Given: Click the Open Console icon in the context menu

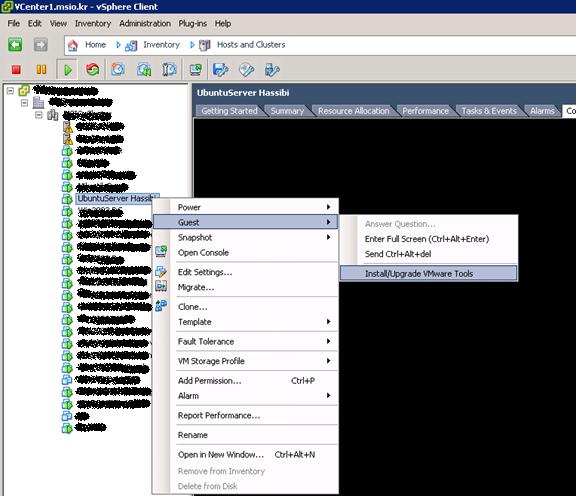Looking at the screenshot, I should [x=161, y=252].
